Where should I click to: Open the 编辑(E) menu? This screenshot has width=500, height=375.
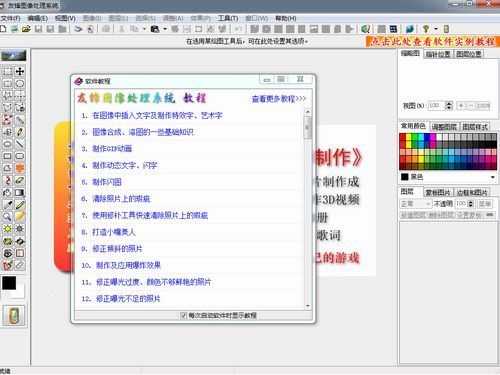(38, 18)
